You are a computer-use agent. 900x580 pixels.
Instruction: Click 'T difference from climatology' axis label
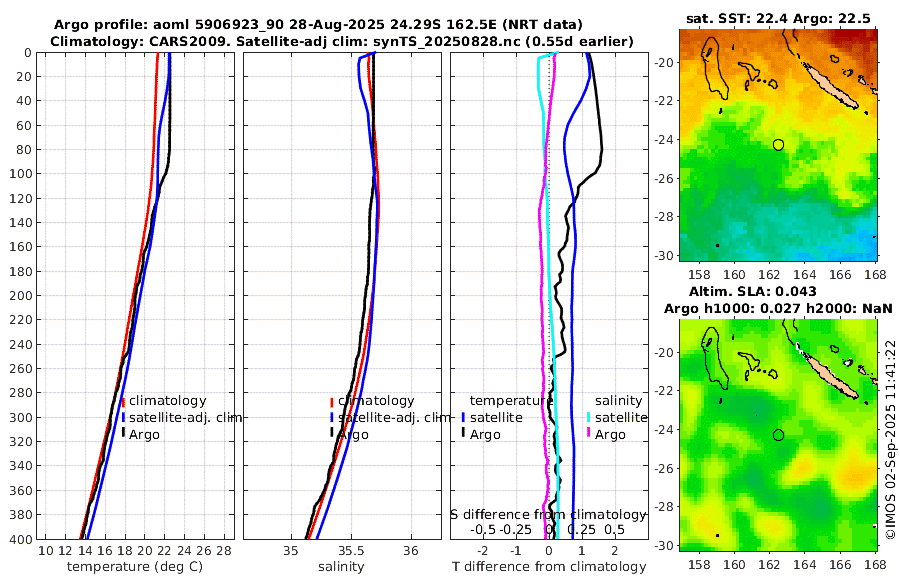point(549,566)
